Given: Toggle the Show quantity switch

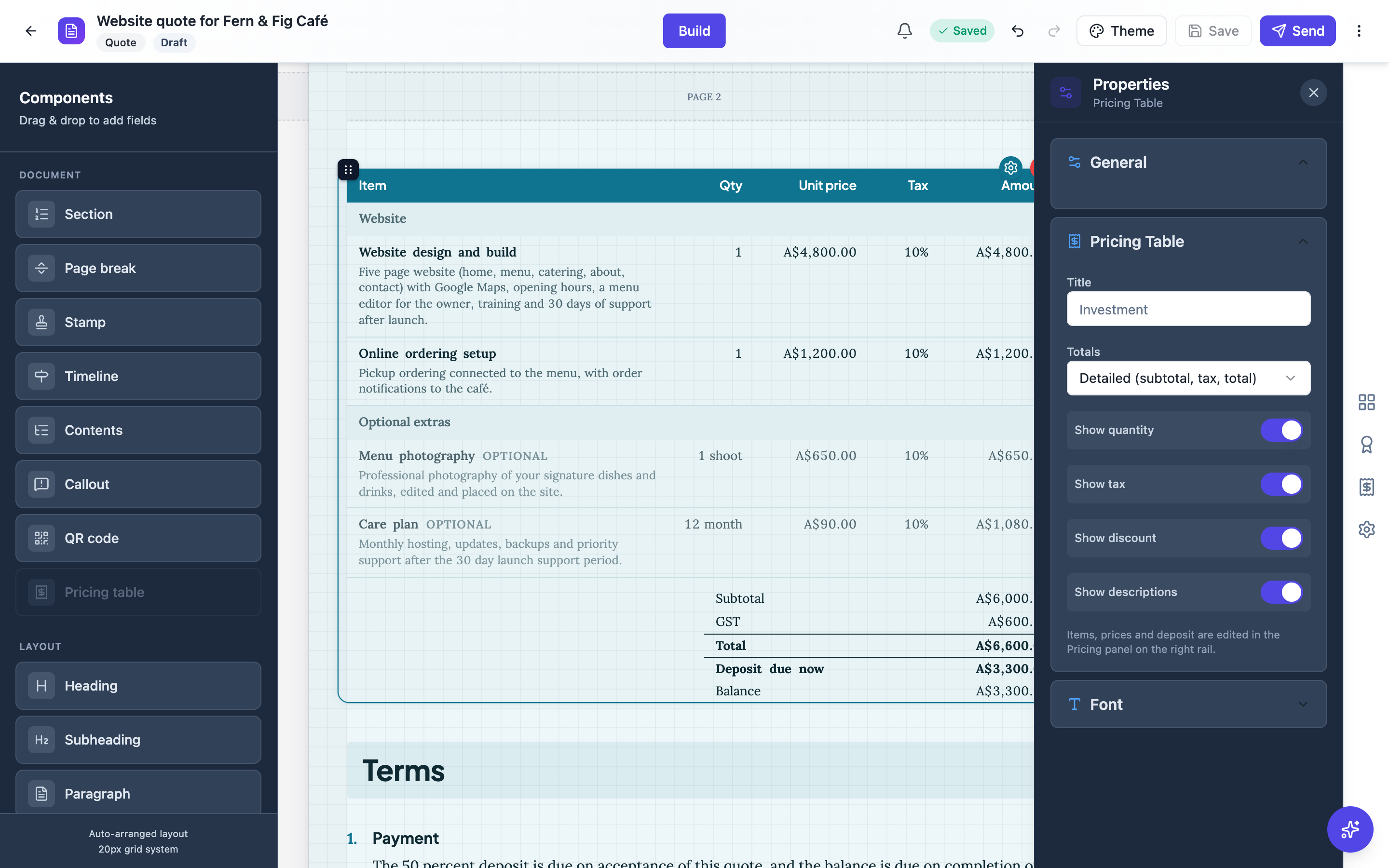Looking at the screenshot, I should [x=1281, y=430].
